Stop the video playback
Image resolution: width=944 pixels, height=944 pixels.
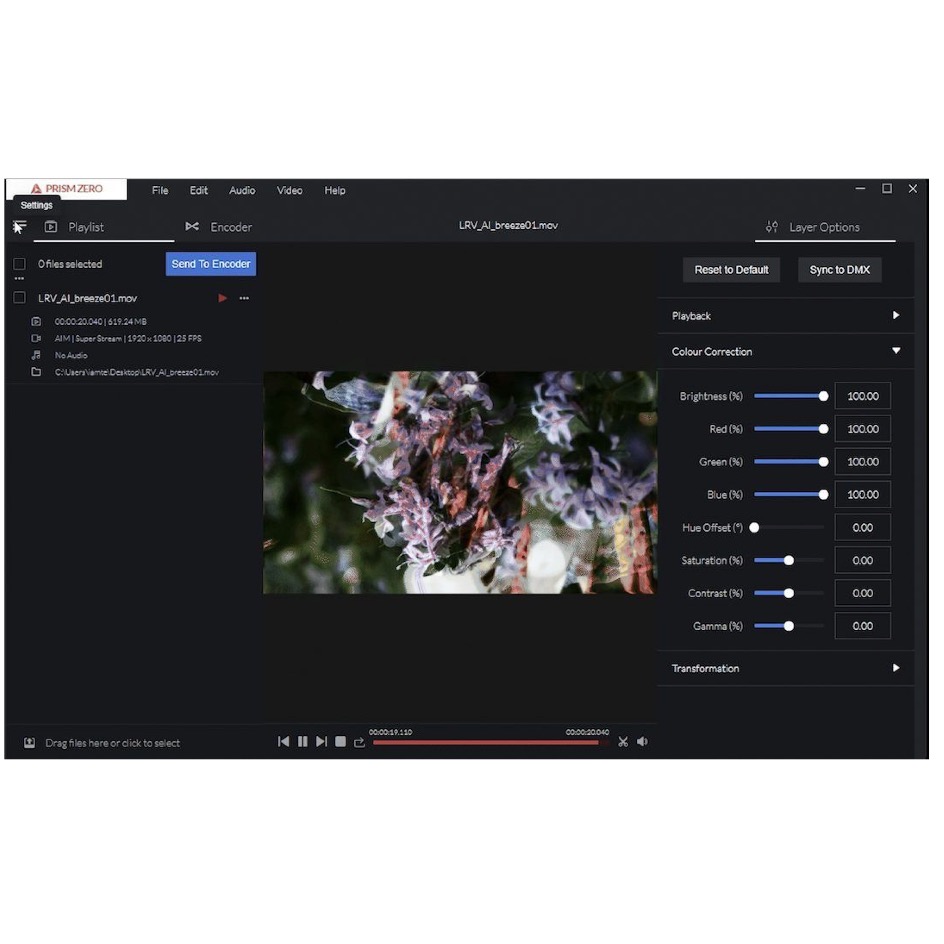tap(340, 742)
